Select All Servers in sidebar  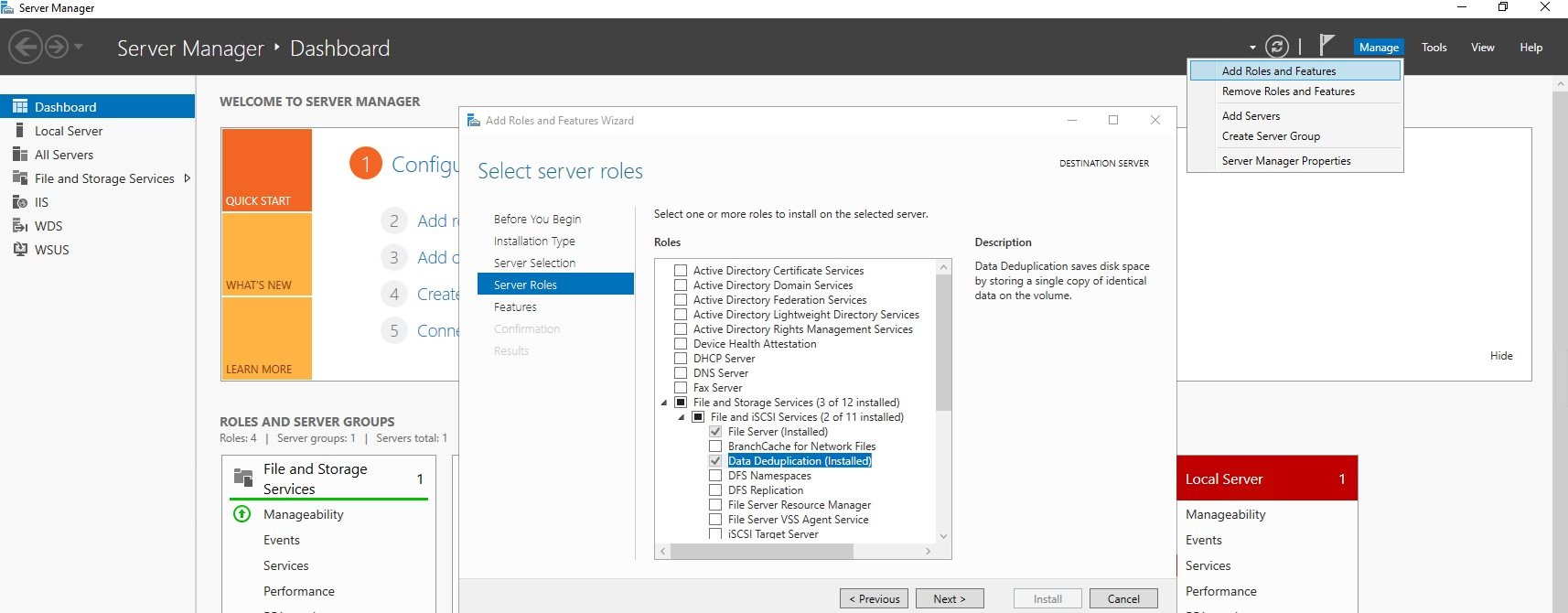click(x=64, y=155)
